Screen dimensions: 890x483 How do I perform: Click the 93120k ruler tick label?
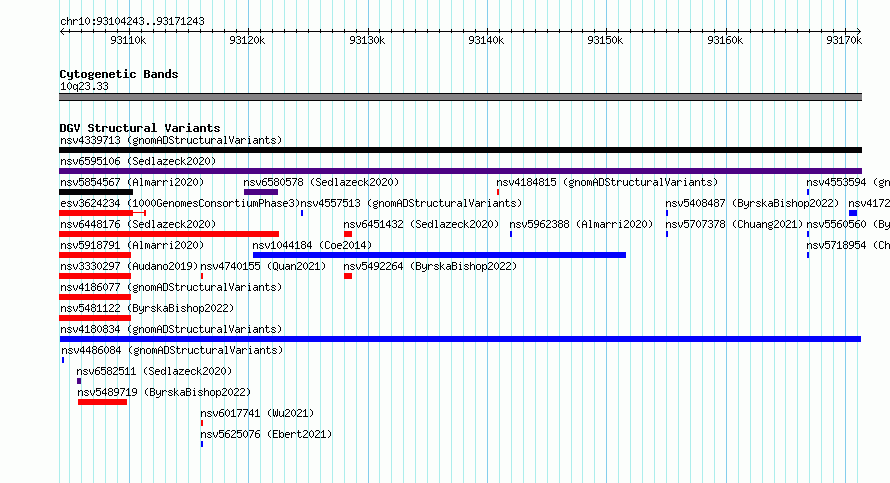[x=247, y=40]
